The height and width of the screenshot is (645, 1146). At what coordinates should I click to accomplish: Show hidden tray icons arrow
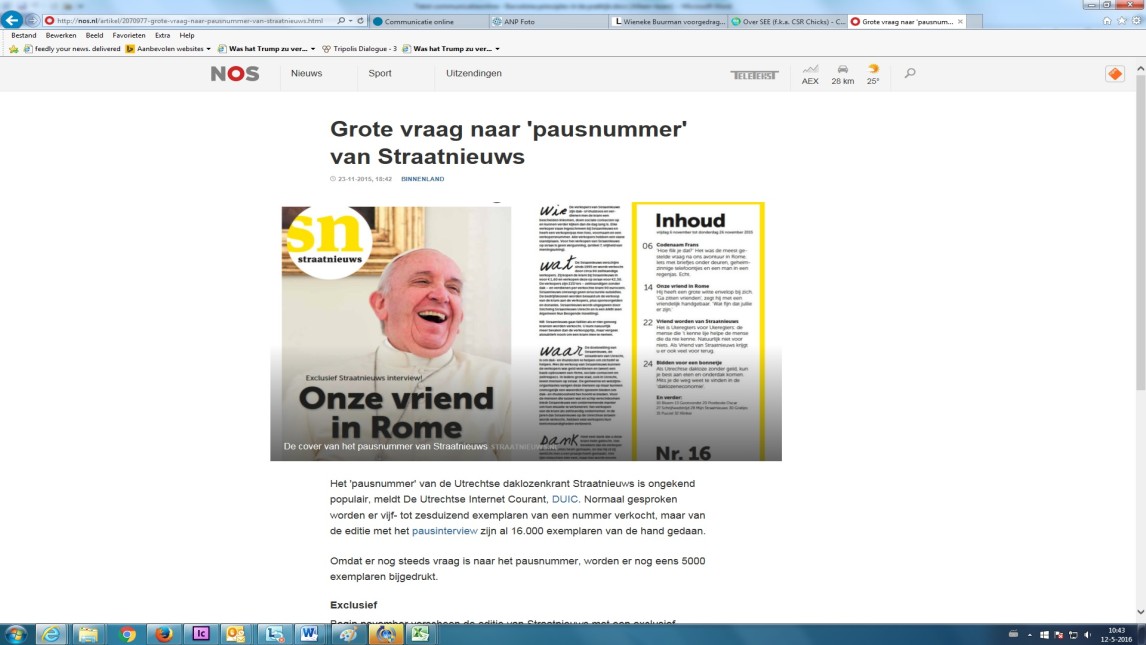click(1030, 635)
